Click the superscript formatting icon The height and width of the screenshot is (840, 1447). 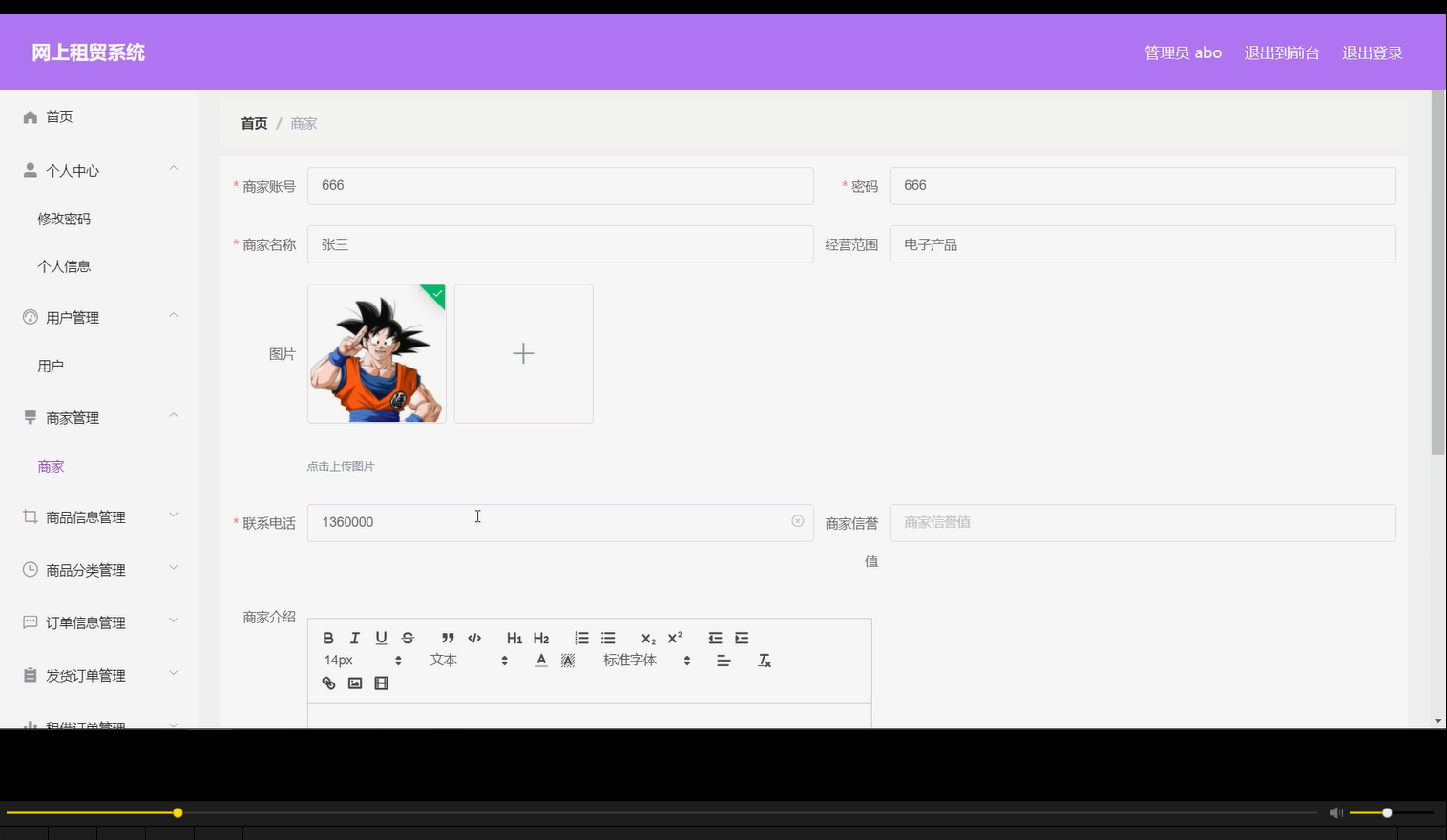click(675, 638)
